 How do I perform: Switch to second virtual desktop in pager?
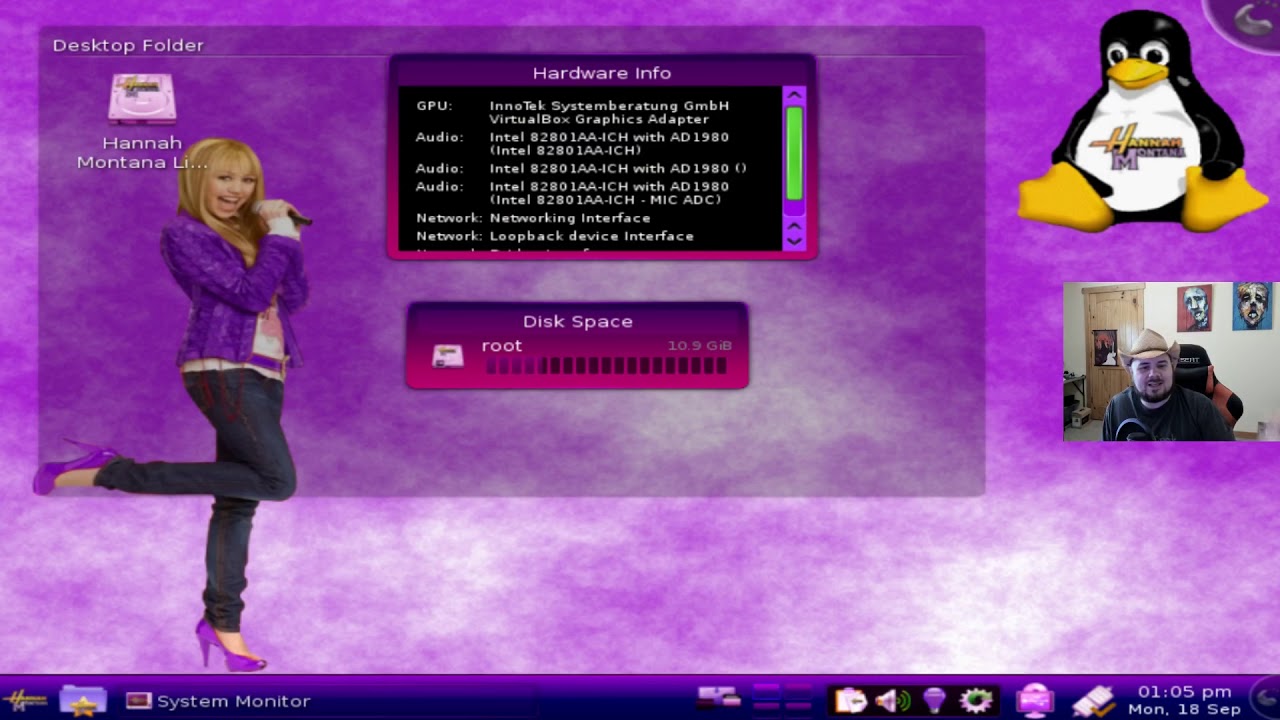click(x=798, y=690)
